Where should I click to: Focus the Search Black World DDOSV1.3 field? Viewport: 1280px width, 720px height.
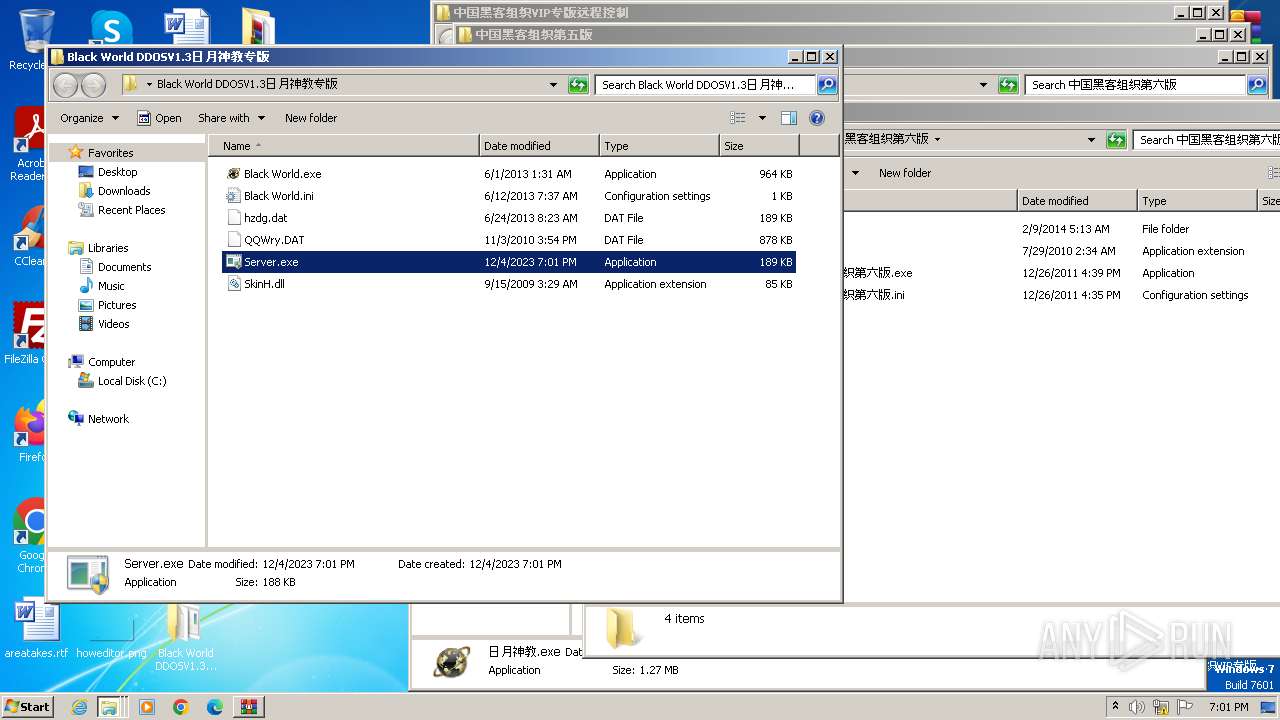(x=706, y=85)
